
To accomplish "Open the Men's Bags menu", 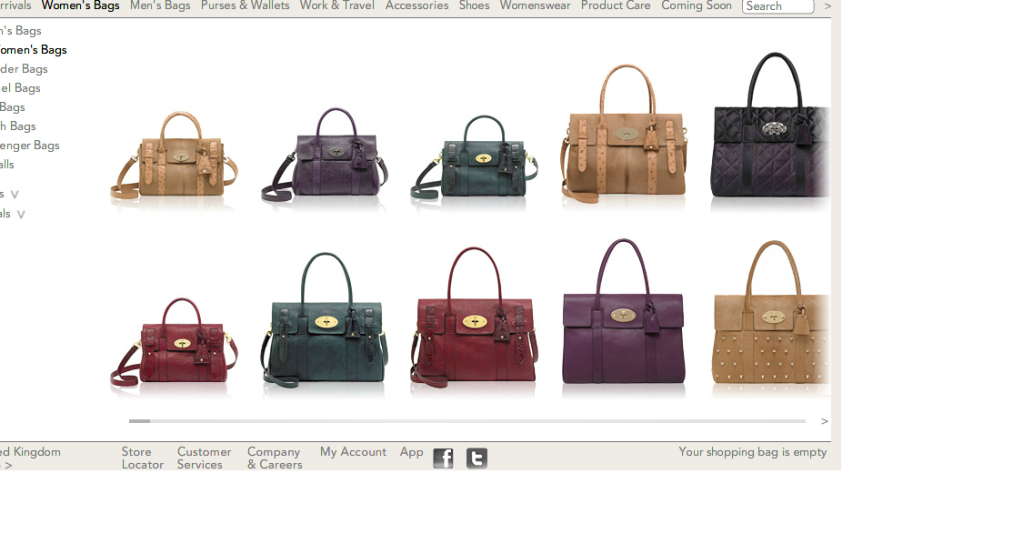I will pos(160,6).
